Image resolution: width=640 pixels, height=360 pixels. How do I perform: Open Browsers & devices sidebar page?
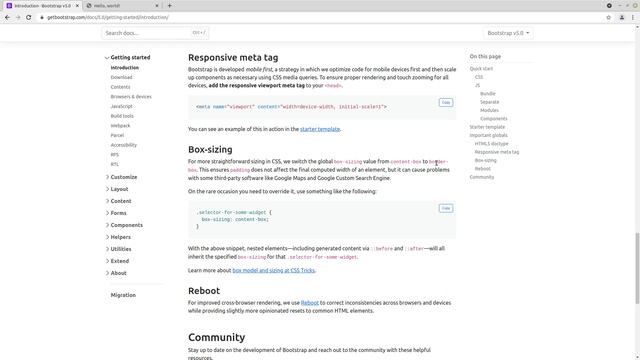[131, 97]
